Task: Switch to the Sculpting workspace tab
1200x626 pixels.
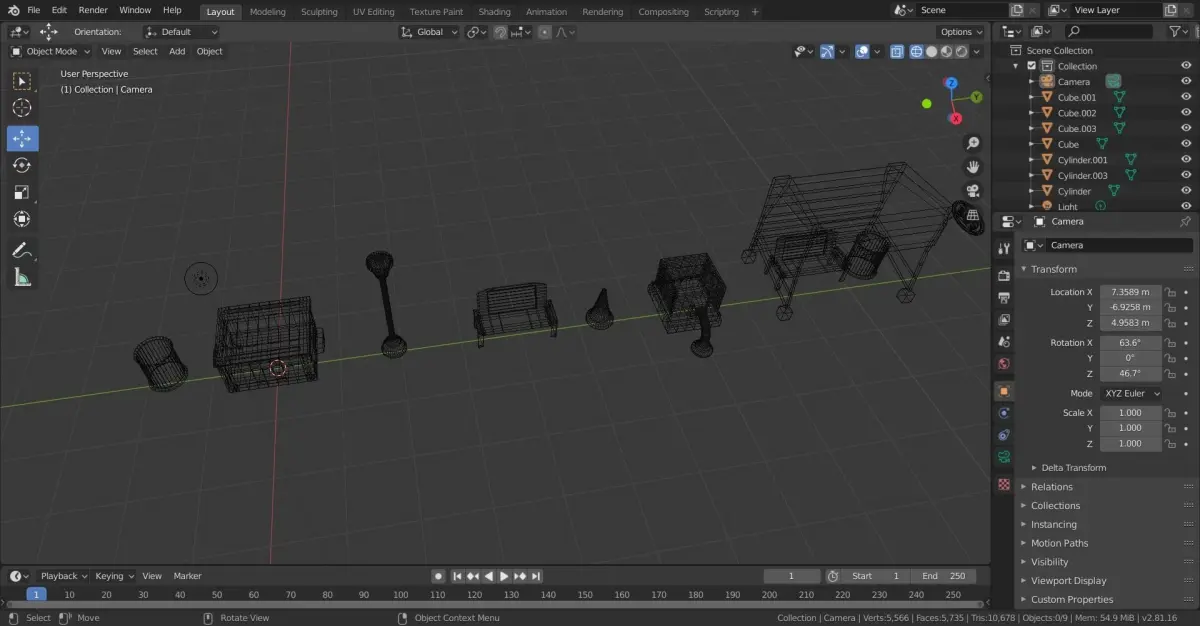Action: (319, 12)
